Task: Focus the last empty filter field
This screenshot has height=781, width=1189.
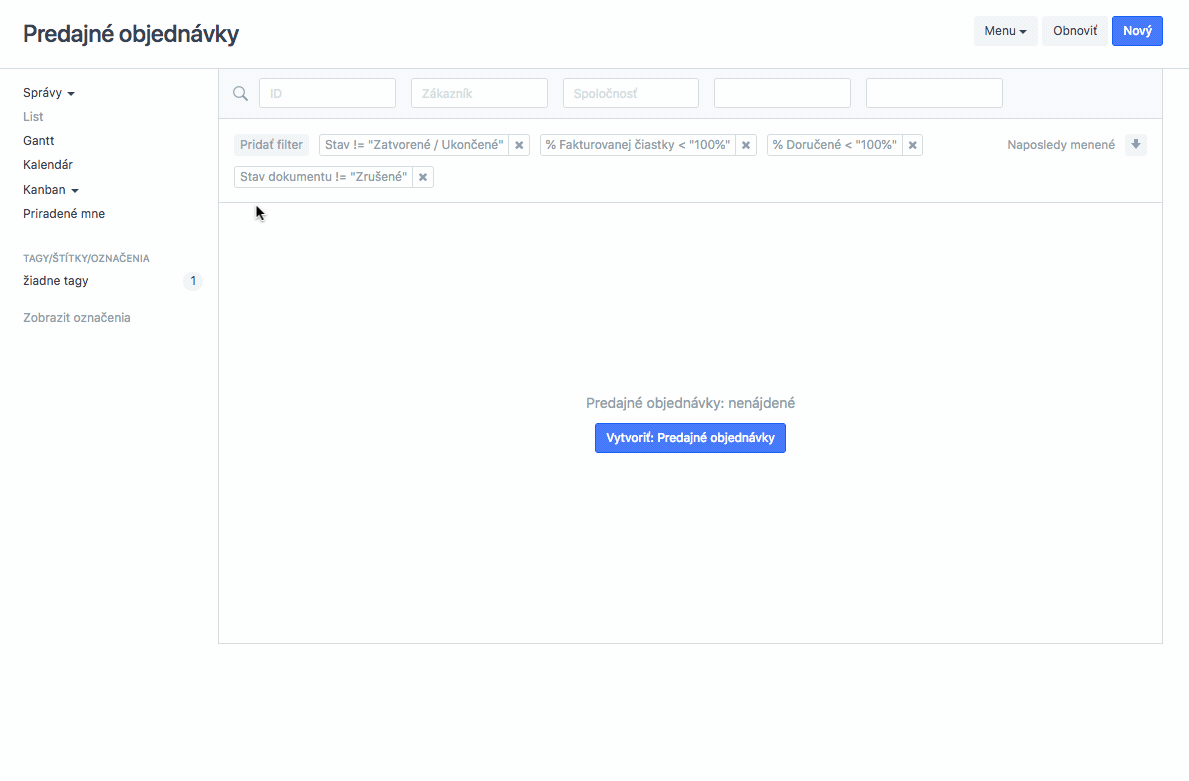Action: click(934, 93)
